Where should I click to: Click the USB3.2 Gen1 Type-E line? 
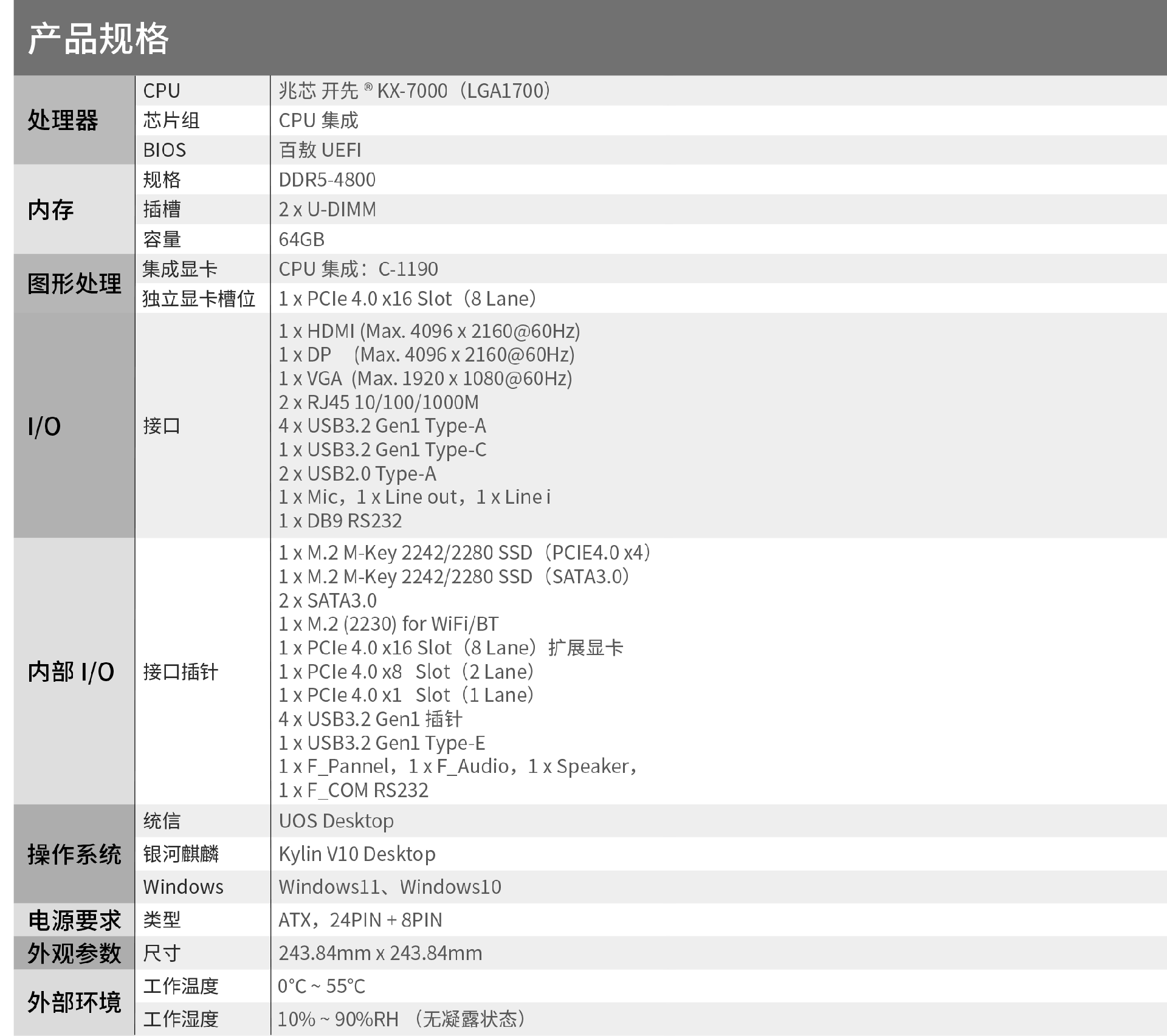point(382,743)
